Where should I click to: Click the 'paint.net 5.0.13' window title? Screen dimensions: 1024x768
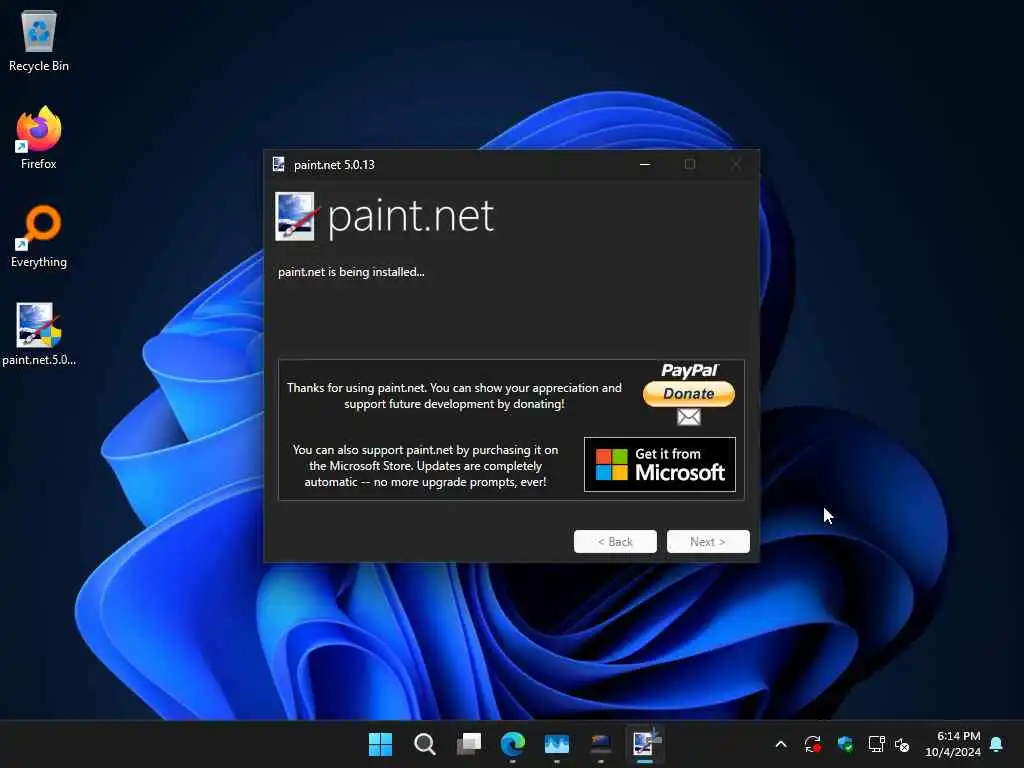pyautogui.click(x=334, y=165)
